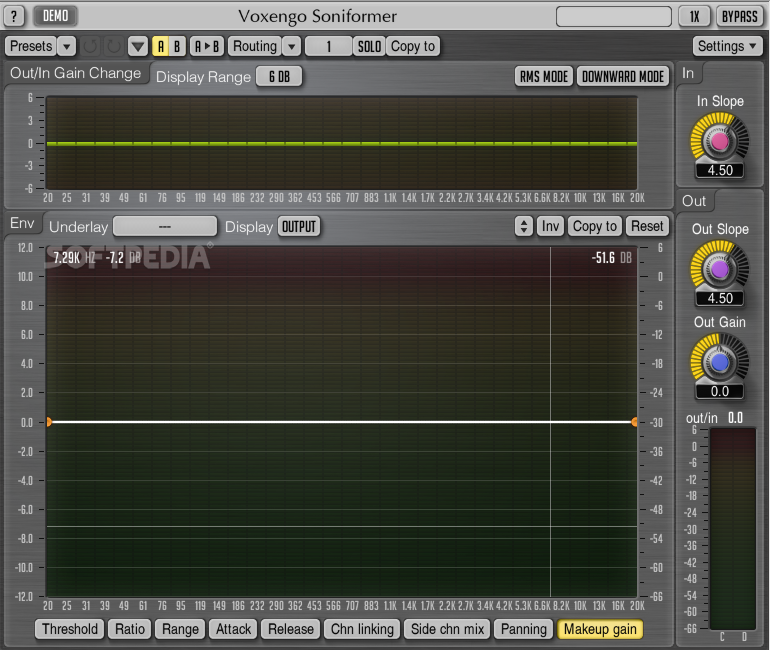770x650 pixels.
Task: Click Copy to in the top toolbar
Action: tap(413, 46)
